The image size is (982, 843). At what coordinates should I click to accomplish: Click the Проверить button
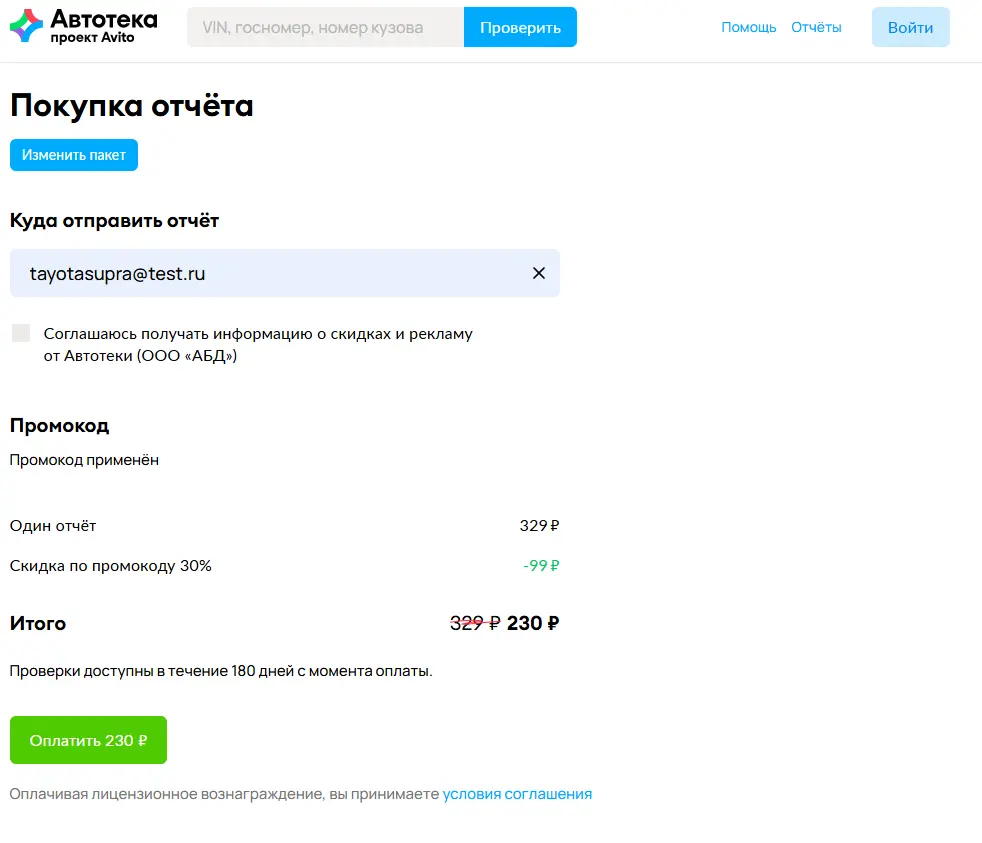click(520, 27)
